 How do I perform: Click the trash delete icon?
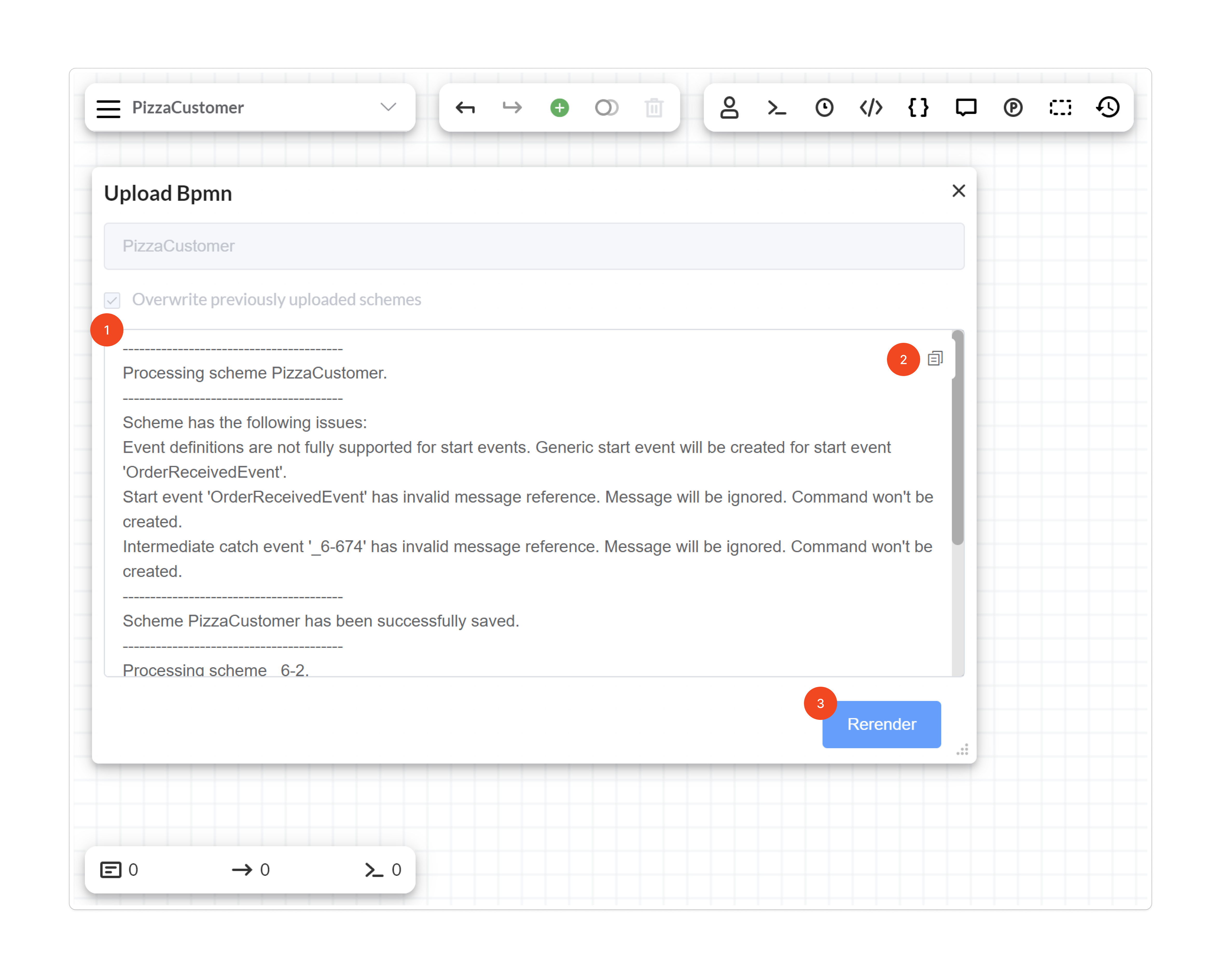(x=654, y=108)
